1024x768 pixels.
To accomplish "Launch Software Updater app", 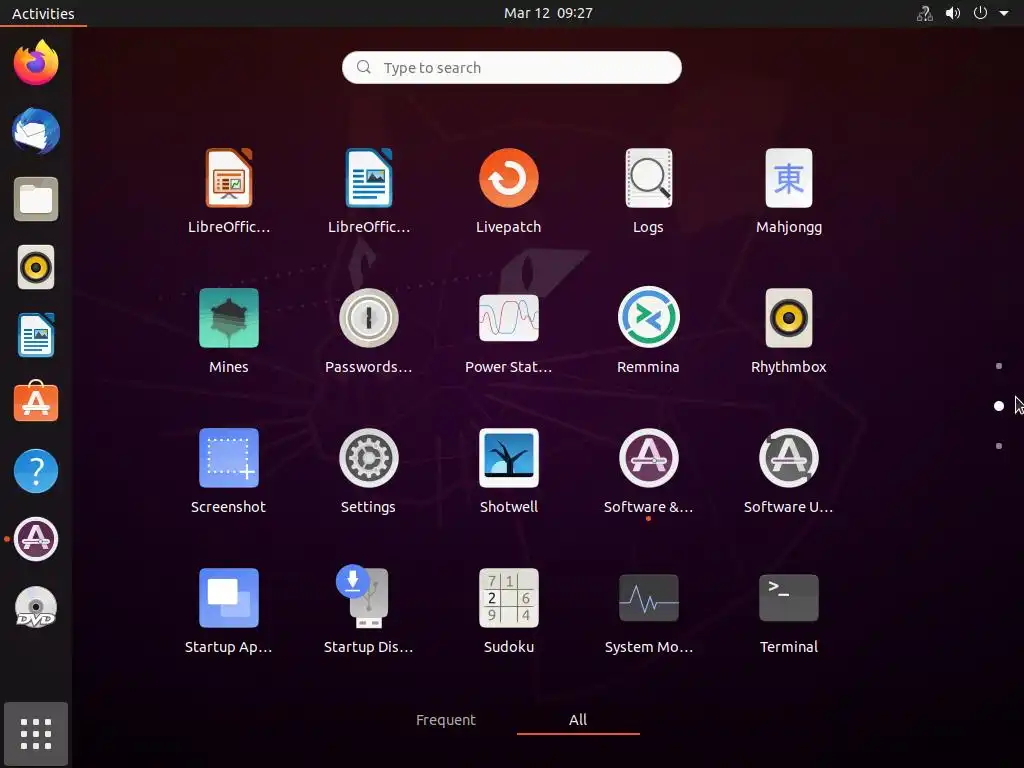I will click(788, 470).
